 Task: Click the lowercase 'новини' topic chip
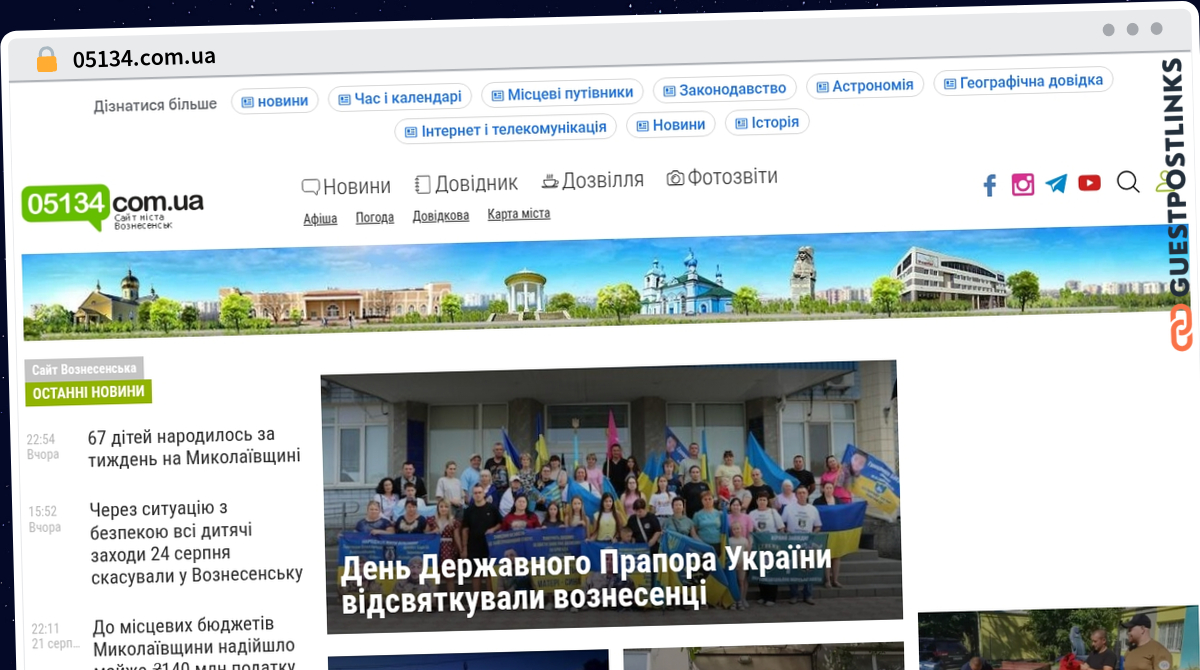275,101
